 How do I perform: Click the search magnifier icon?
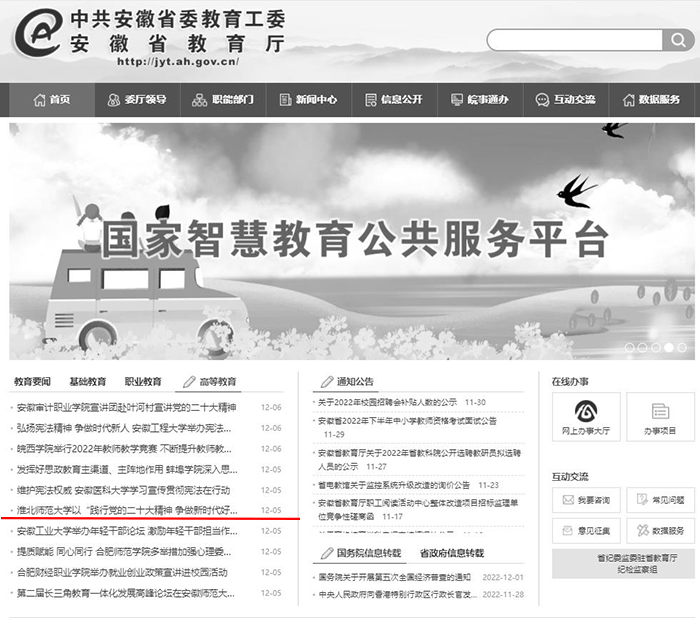[677, 40]
